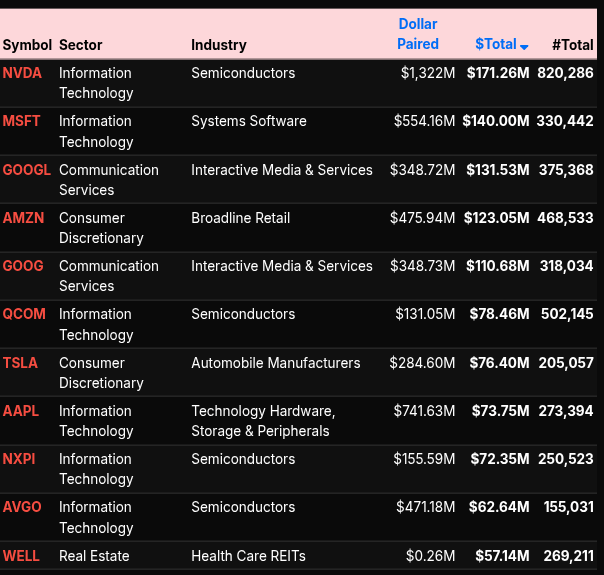
Task: Sort table by Sector column header
Action: 81,45
